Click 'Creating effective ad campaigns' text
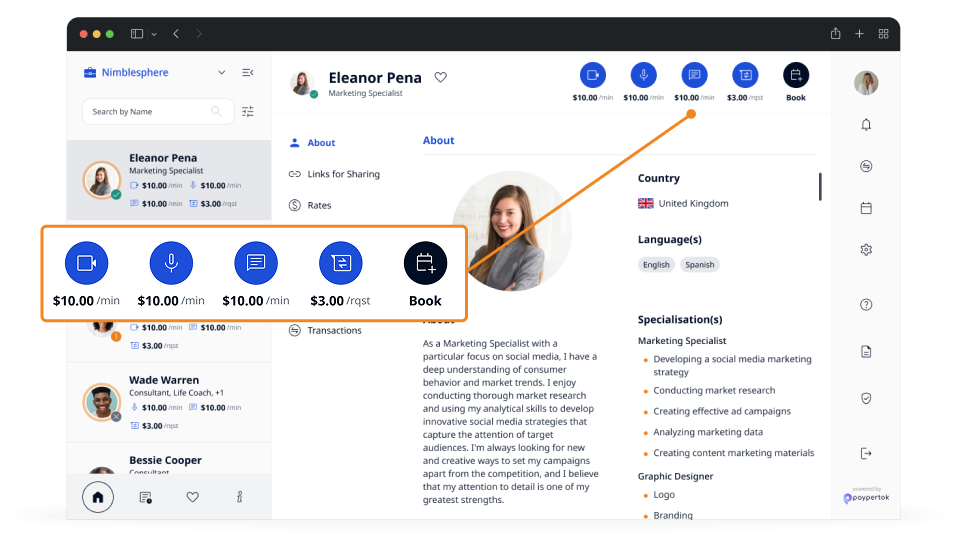The image size is (966, 537). (x=722, y=411)
